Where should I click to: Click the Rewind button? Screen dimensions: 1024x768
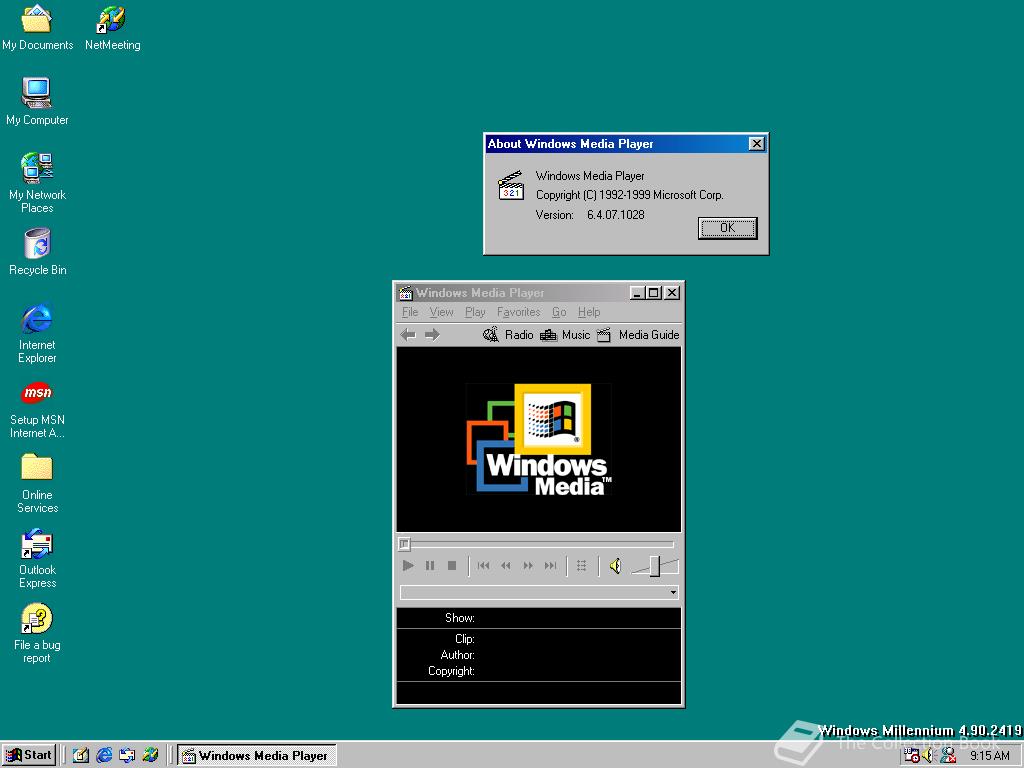pyautogui.click(x=505, y=566)
